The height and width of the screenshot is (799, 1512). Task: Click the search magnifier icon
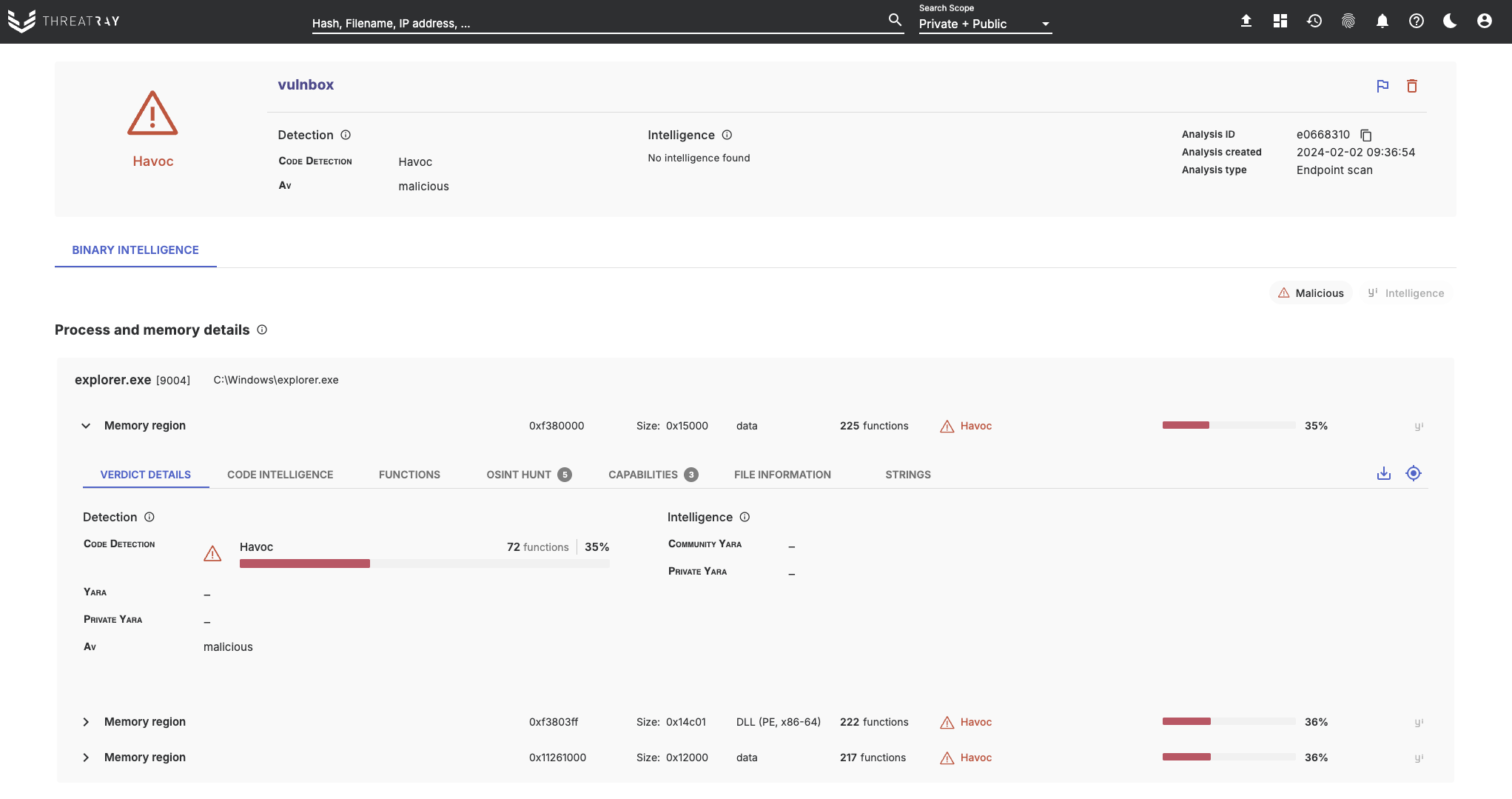(x=895, y=21)
